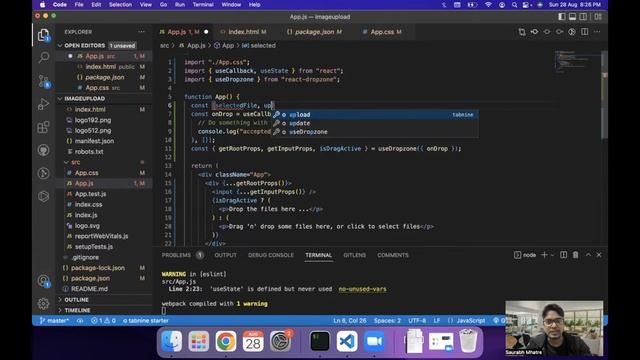Open README.md in the file tree

[89, 289]
